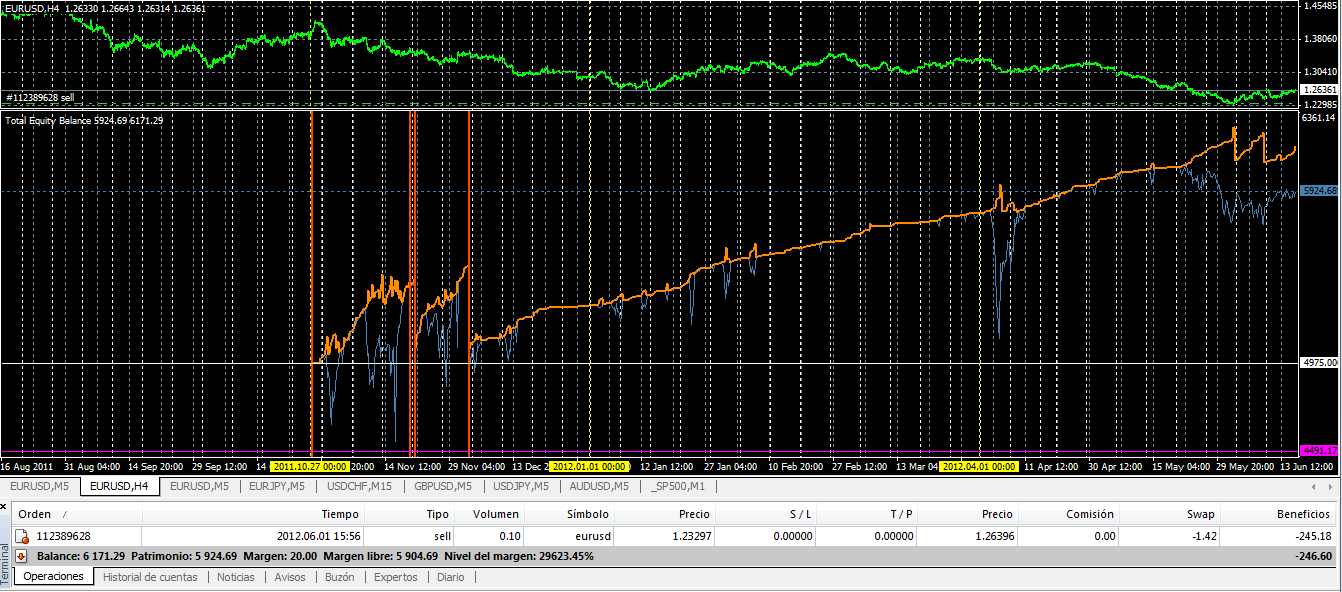Switch to the Noticias terminal tab

235,577
